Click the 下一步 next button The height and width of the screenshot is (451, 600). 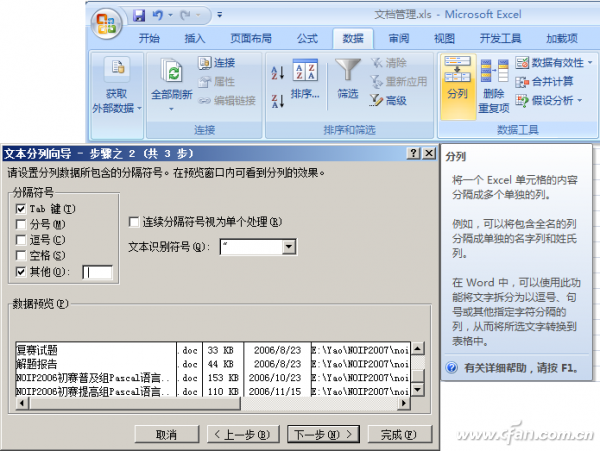click(323, 435)
